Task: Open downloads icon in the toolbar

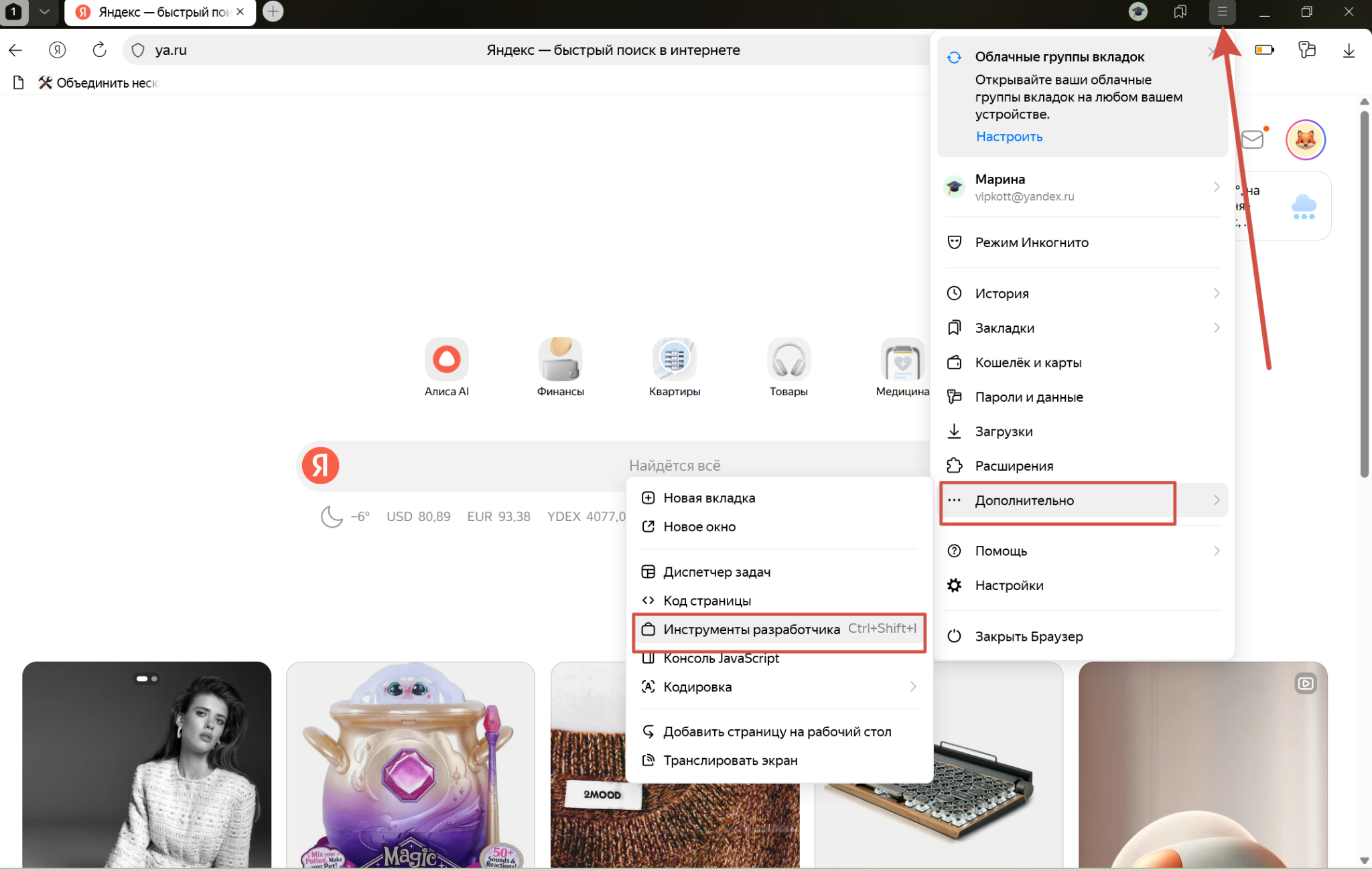Action: (x=1349, y=50)
